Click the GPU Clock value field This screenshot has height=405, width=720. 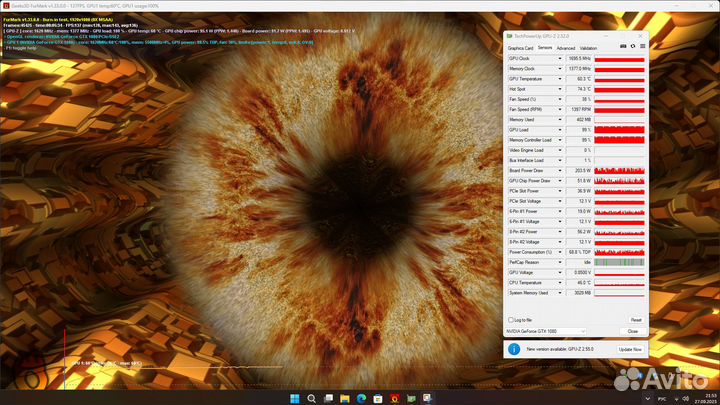coord(579,59)
